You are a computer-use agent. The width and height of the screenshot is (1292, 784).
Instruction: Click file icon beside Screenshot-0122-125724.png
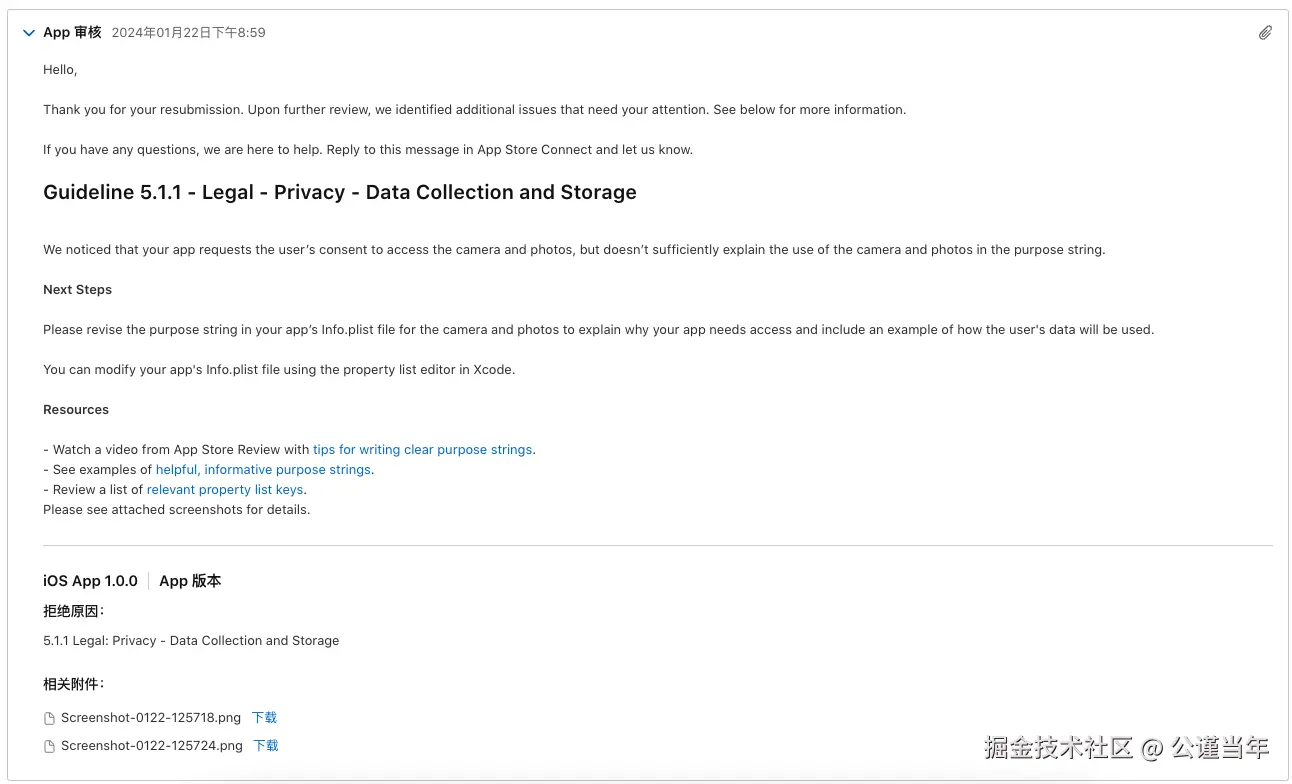(x=49, y=746)
